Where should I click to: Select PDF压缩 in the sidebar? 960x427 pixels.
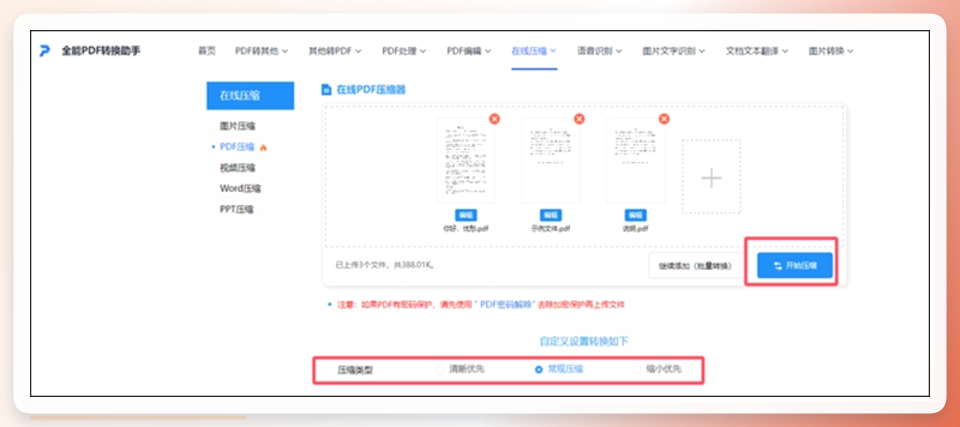[238, 147]
